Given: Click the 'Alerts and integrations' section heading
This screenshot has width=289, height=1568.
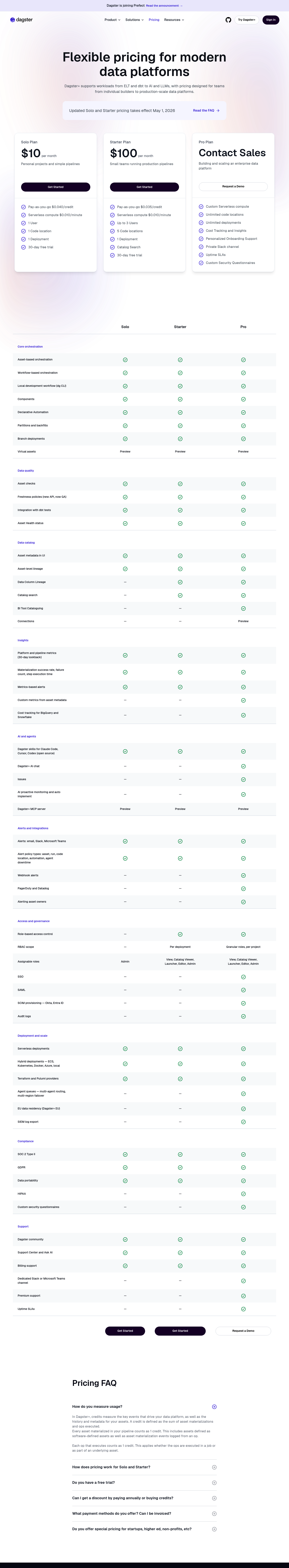Looking at the screenshot, I should [33, 828].
